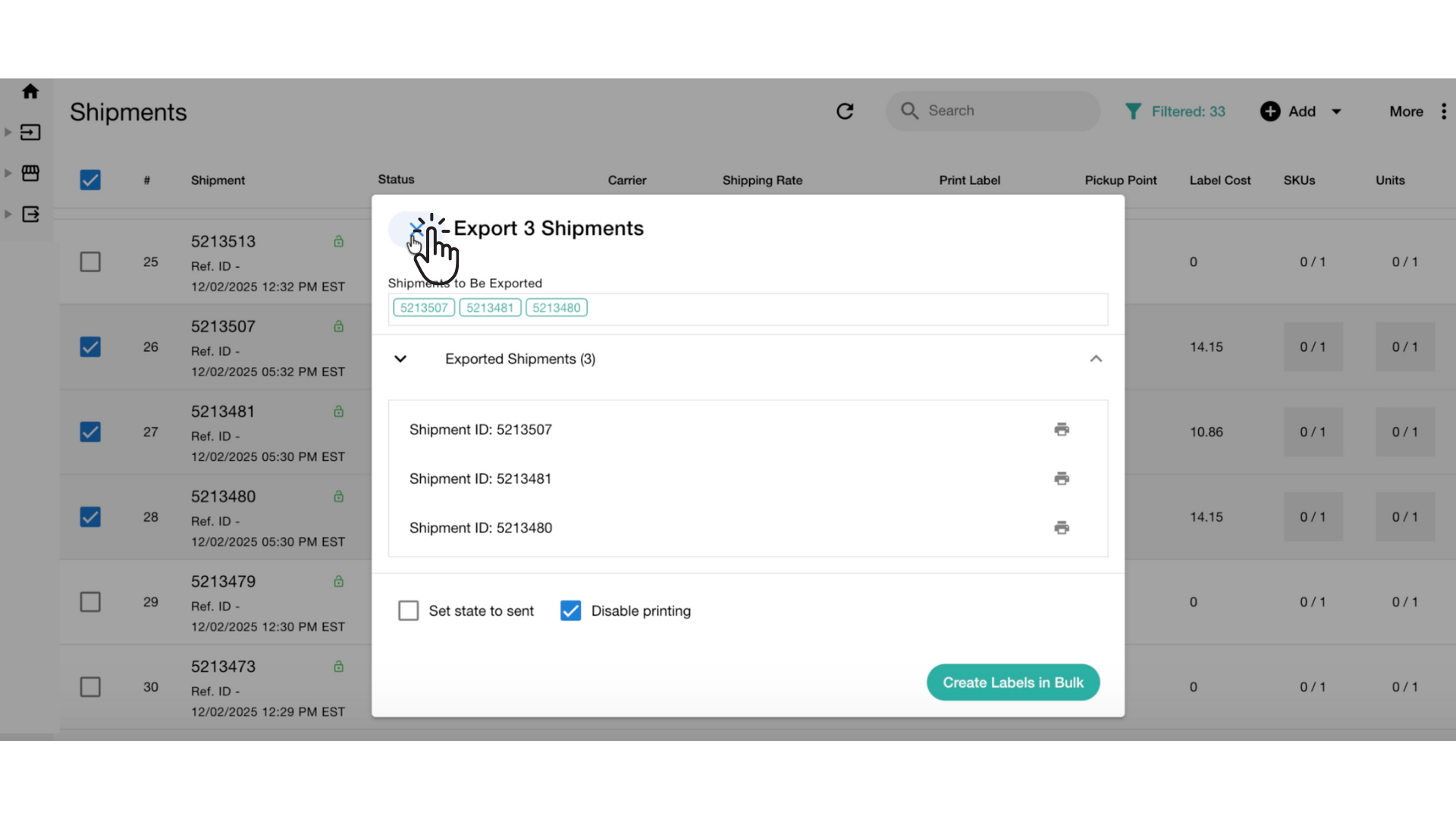Deselect shipment 5213507 row checkbox

pyautogui.click(x=90, y=347)
